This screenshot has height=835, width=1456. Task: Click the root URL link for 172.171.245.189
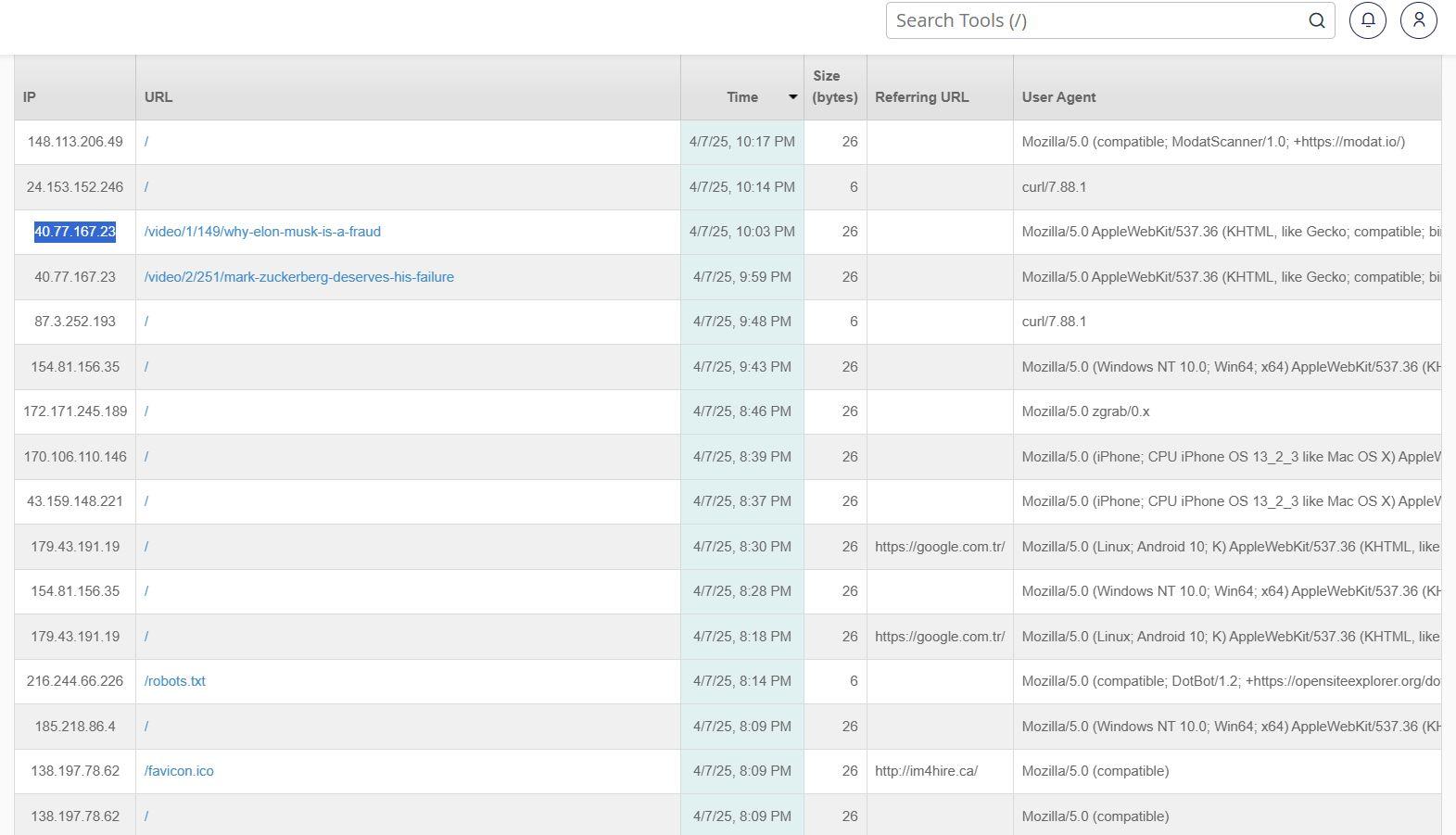point(146,411)
